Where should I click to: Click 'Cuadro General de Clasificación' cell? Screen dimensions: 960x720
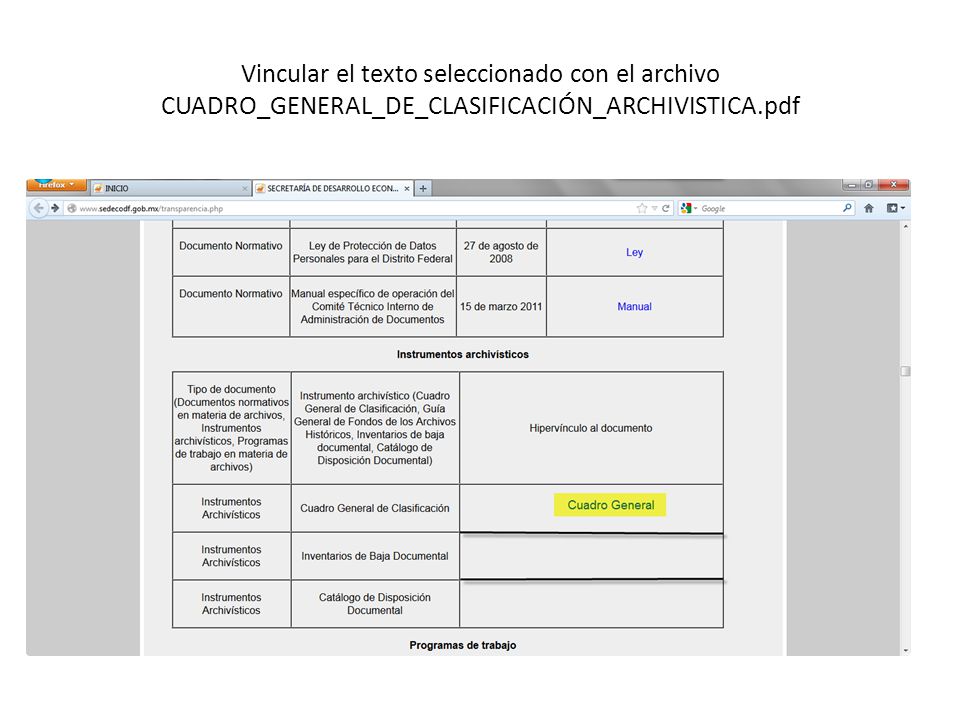375,508
